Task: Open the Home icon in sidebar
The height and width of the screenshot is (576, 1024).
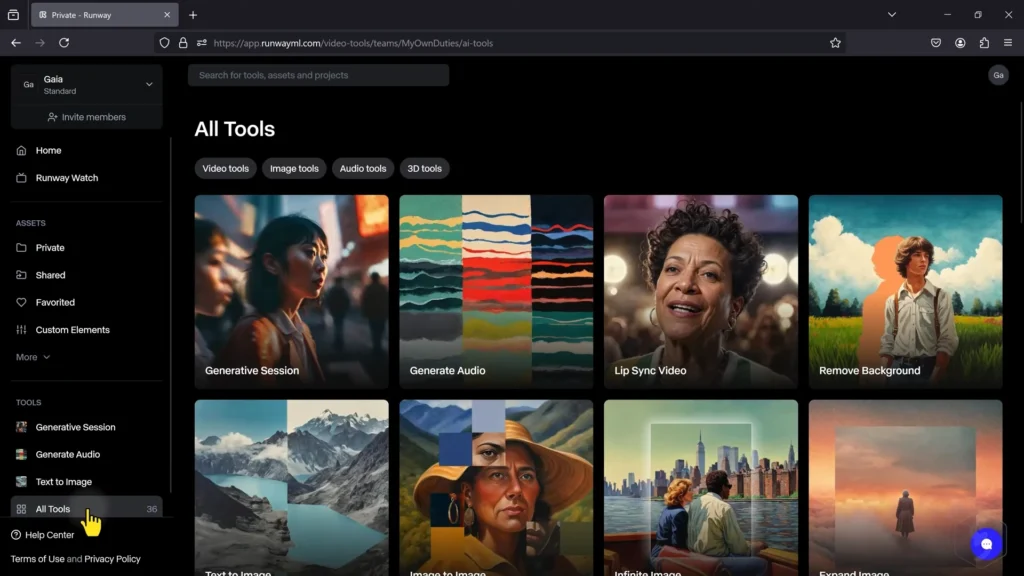Action: click(x=22, y=150)
